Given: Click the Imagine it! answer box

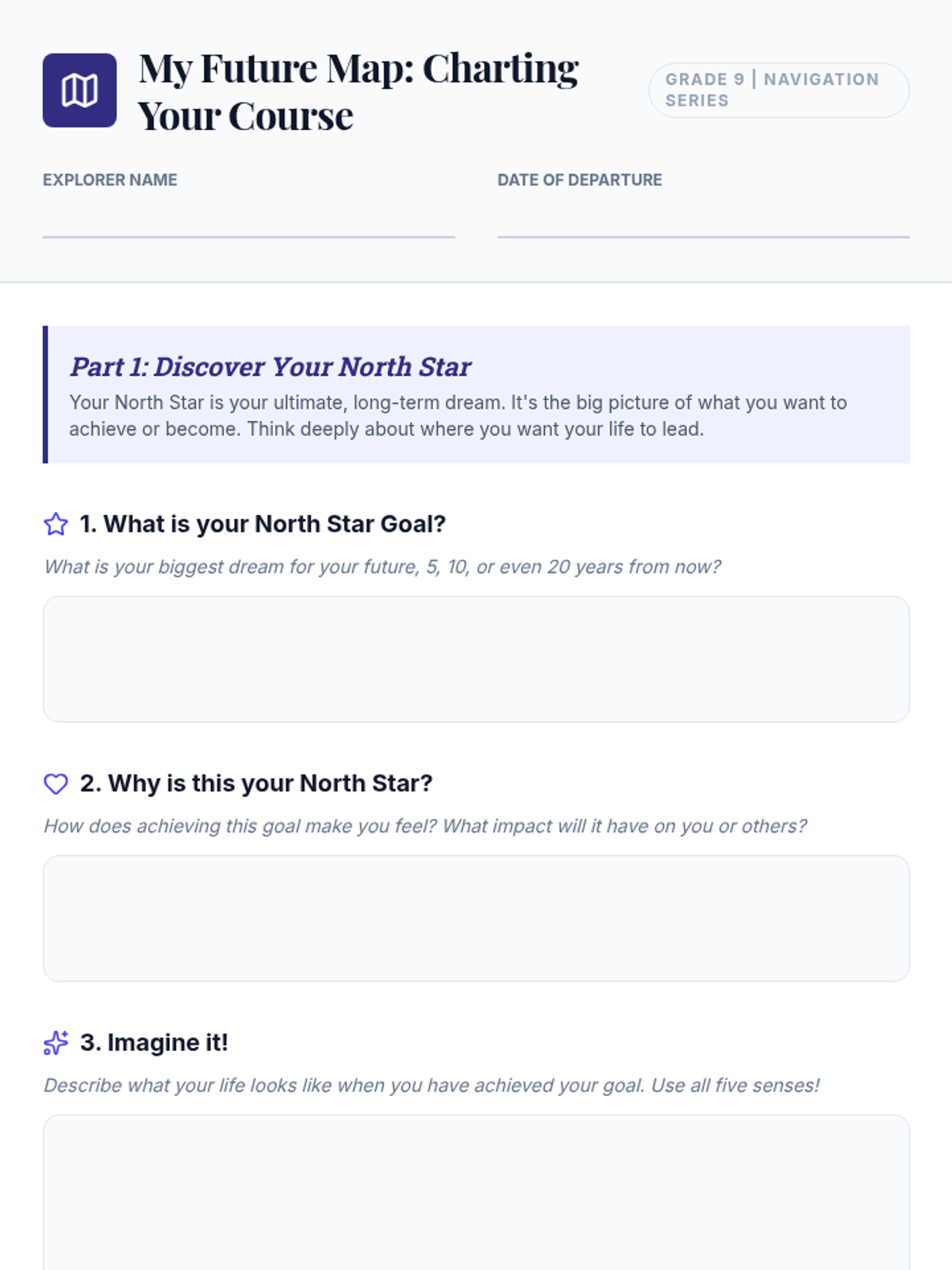Looking at the screenshot, I should (x=476, y=1191).
